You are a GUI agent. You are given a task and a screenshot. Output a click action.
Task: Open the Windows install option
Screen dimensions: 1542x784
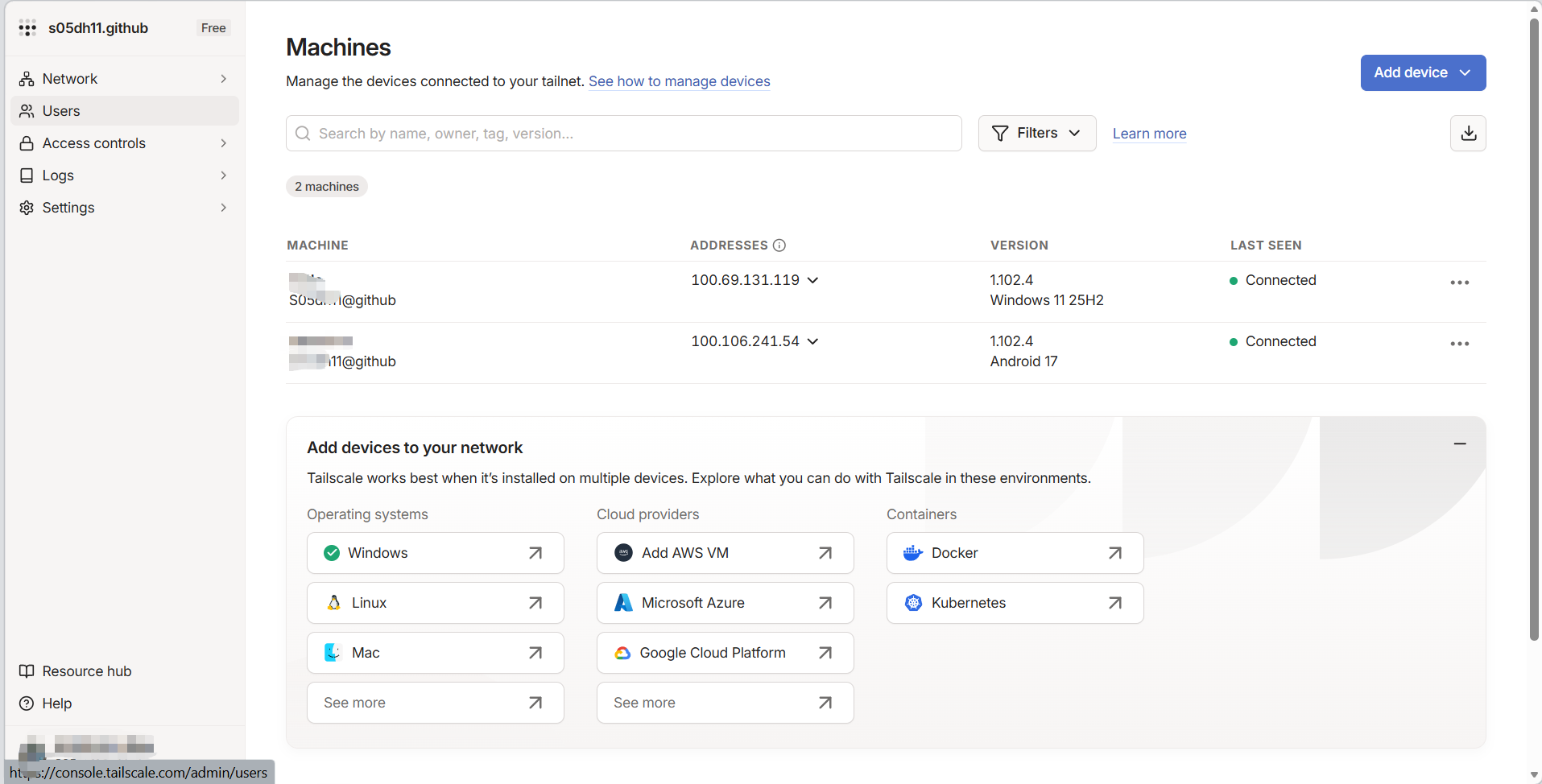pos(436,553)
